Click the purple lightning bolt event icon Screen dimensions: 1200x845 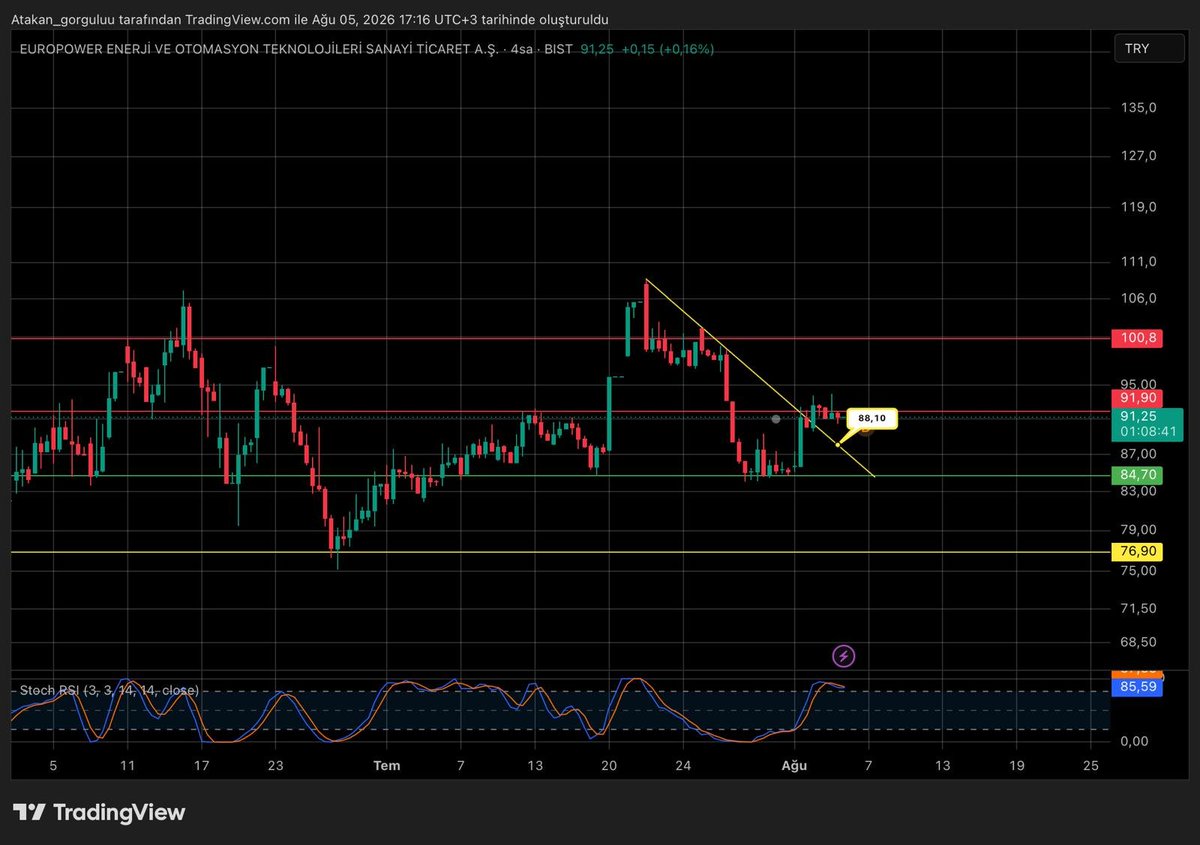tap(844, 656)
